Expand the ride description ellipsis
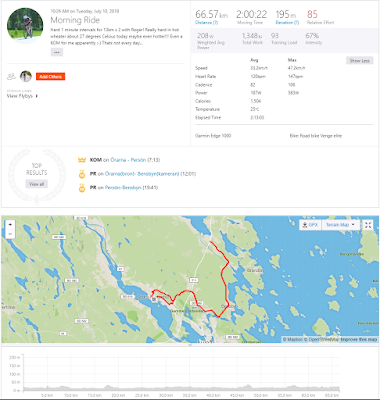Screen dimensions: 380x400 tap(57, 52)
